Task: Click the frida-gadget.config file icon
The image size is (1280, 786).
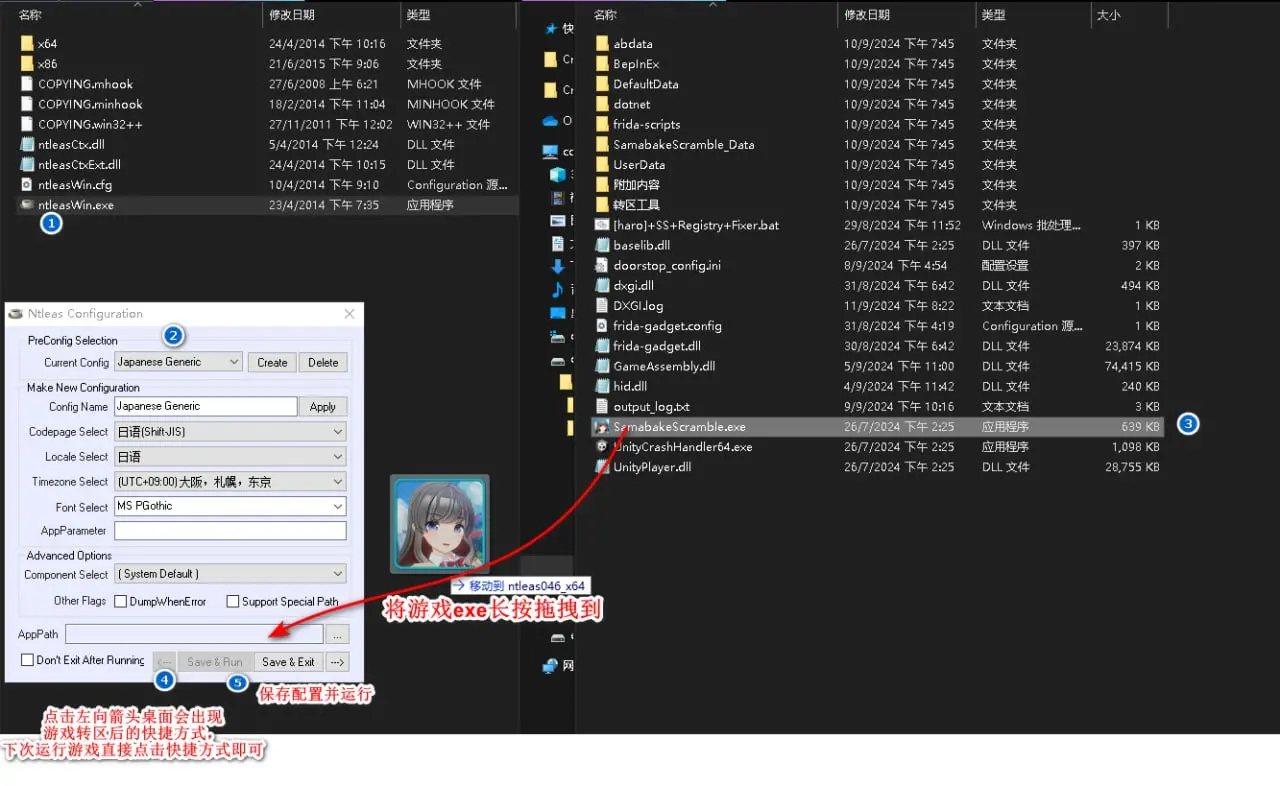Action: 602,326
